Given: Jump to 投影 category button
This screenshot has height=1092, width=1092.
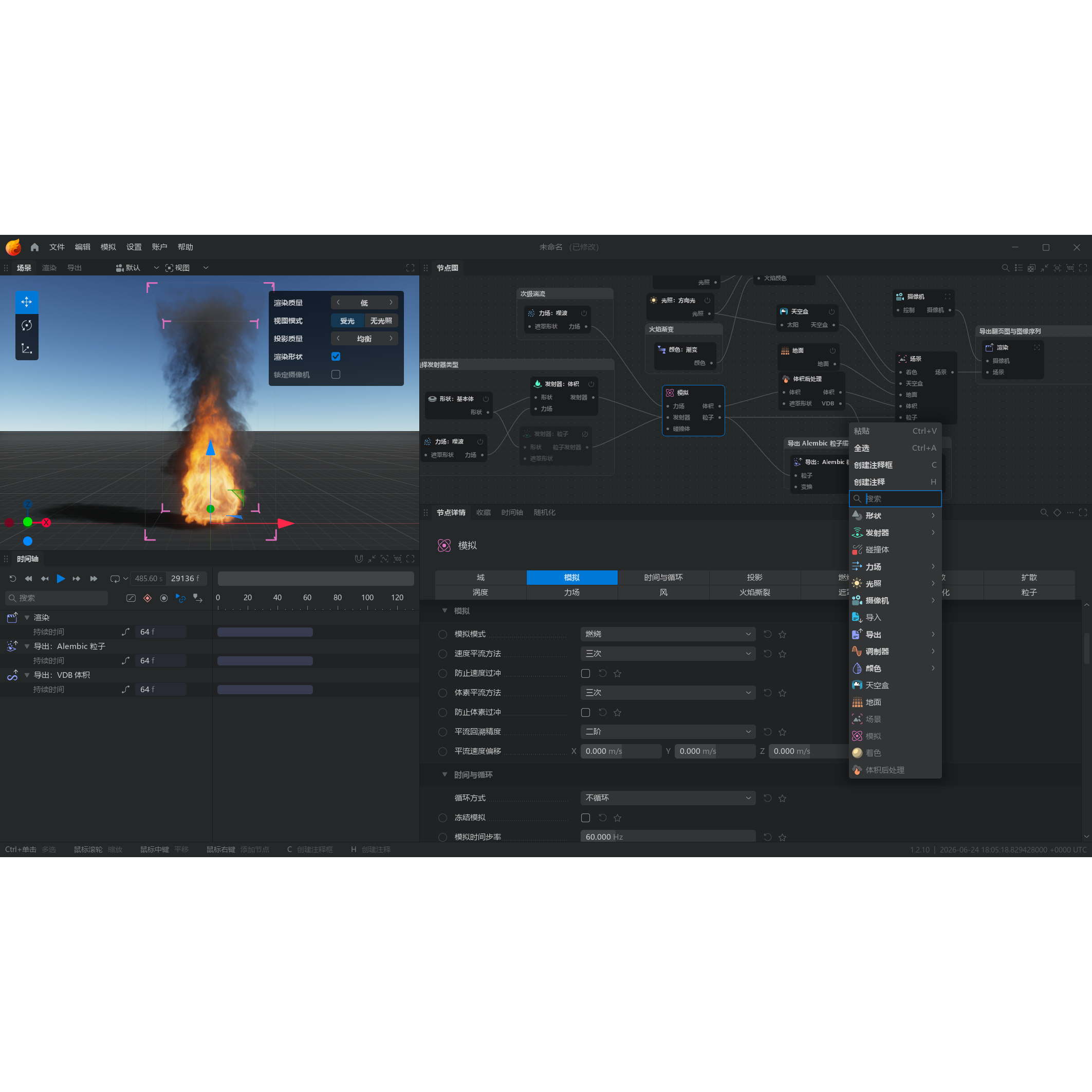Looking at the screenshot, I should tap(754, 578).
